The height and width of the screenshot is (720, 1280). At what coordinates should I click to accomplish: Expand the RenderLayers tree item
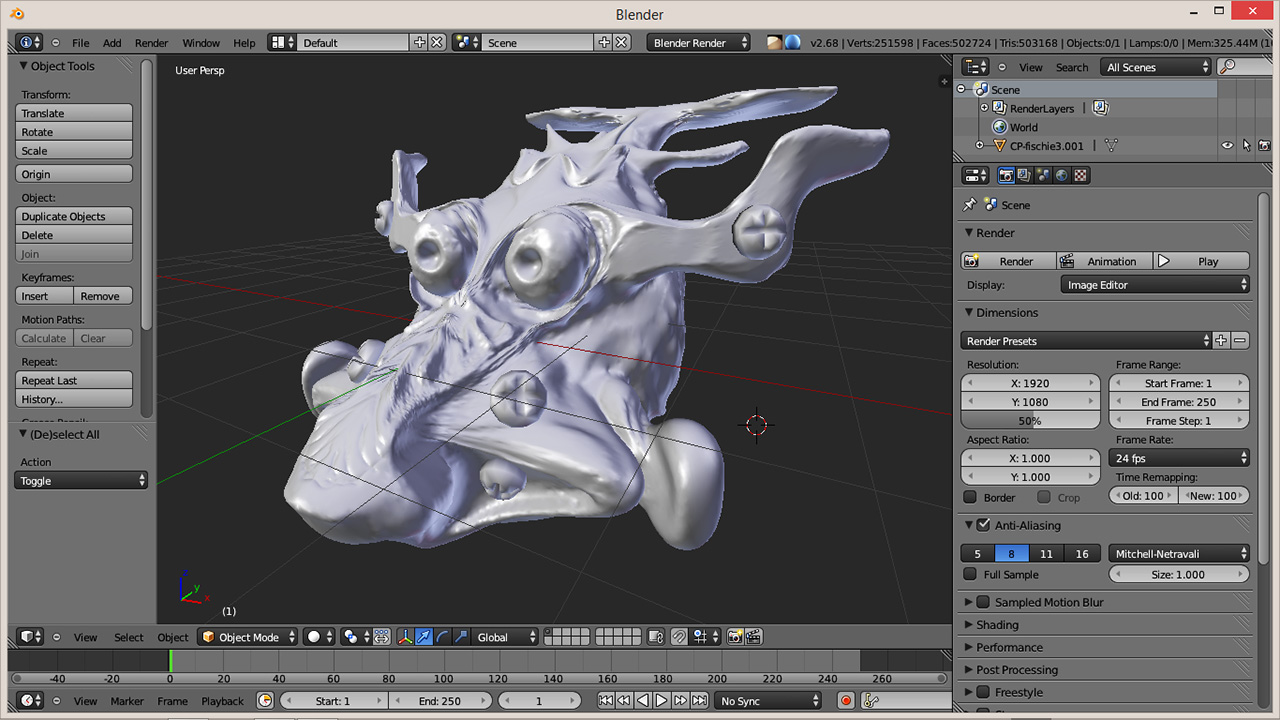(x=984, y=108)
